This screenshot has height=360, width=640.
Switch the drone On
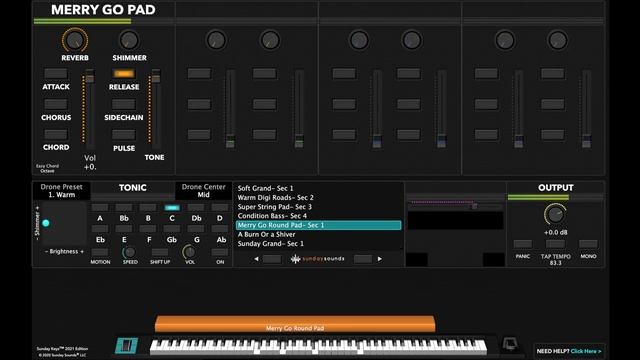click(220, 253)
